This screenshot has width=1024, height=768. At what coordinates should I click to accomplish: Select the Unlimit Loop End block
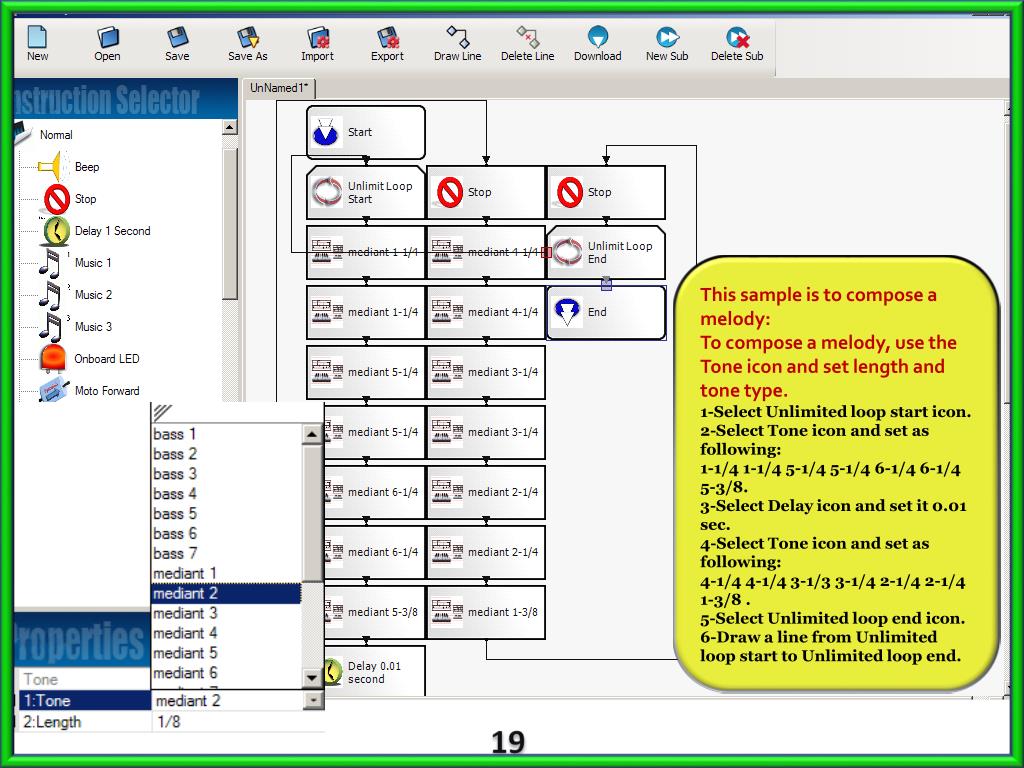pos(606,253)
